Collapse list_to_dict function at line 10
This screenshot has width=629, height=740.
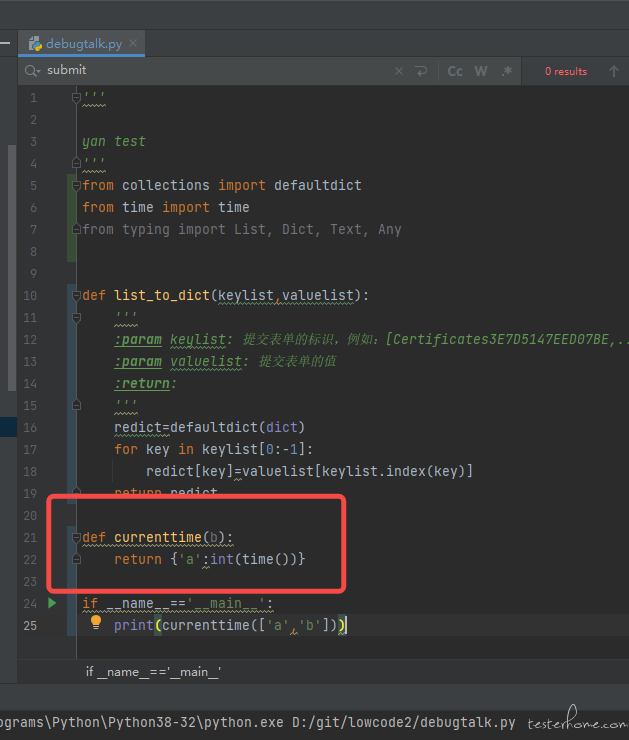click(x=76, y=295)
